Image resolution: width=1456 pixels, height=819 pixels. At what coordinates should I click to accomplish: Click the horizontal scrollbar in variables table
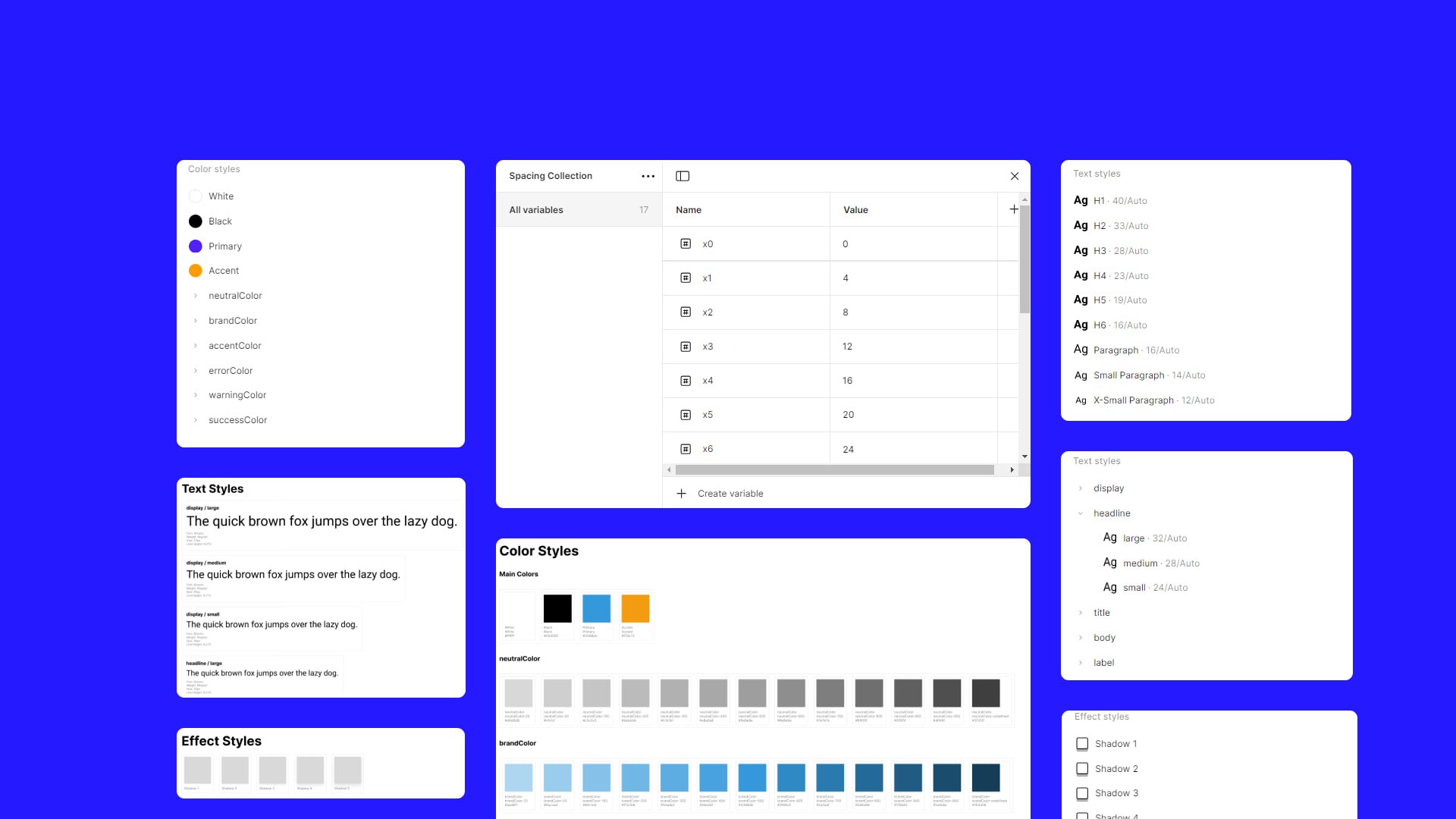[834, 470]
